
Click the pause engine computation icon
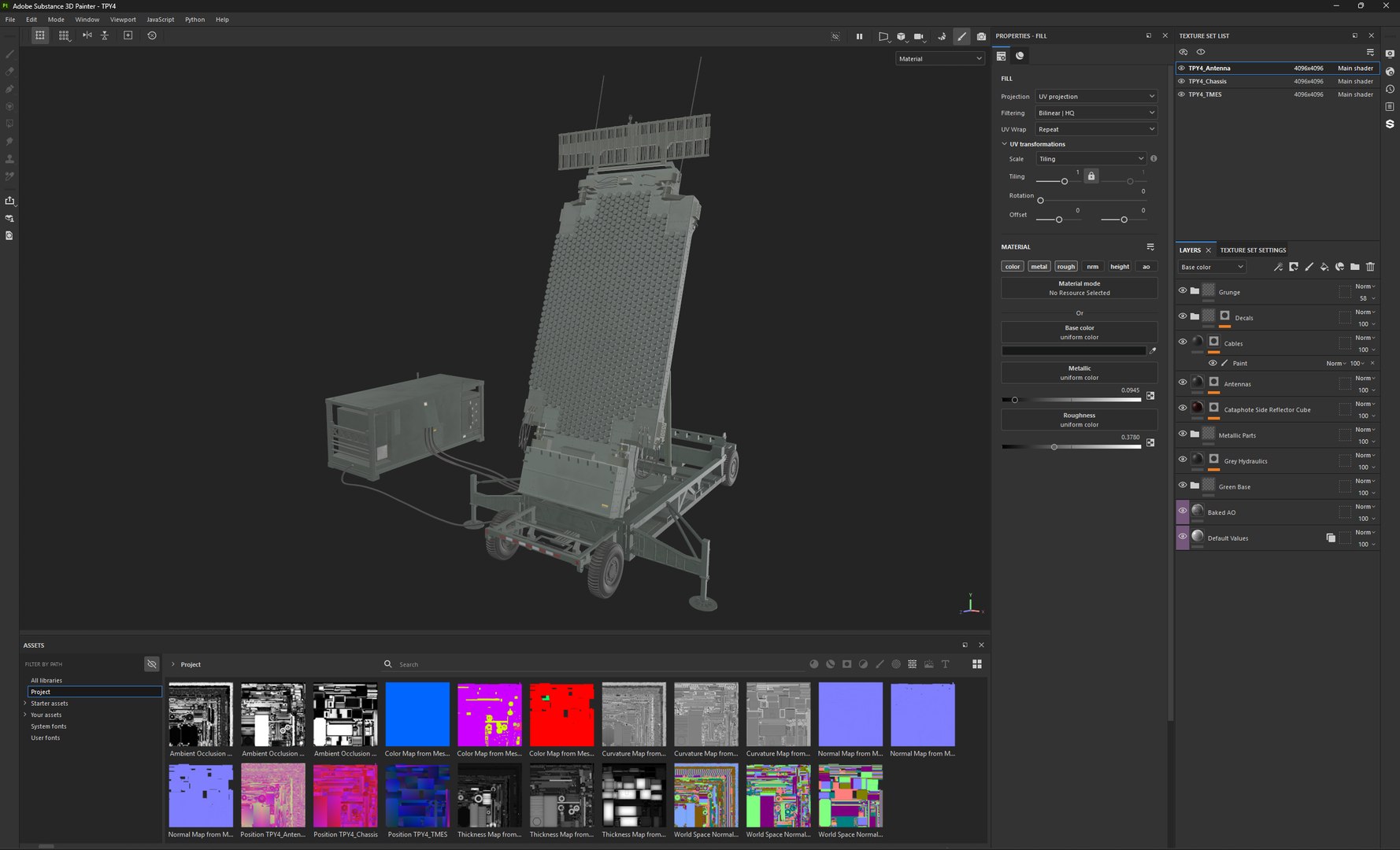coord(859,36)
